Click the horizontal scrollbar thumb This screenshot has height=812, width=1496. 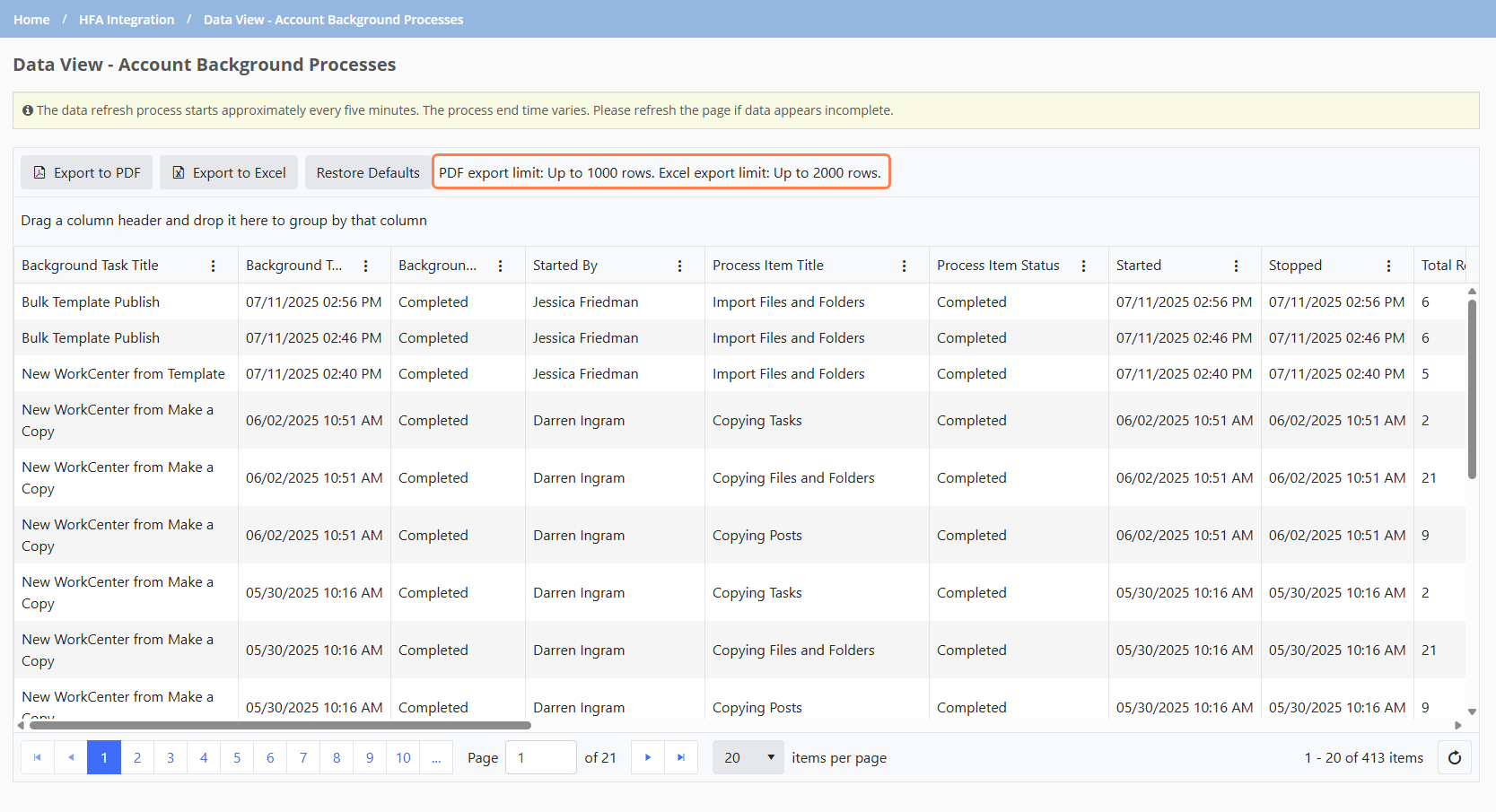[280, 725]
